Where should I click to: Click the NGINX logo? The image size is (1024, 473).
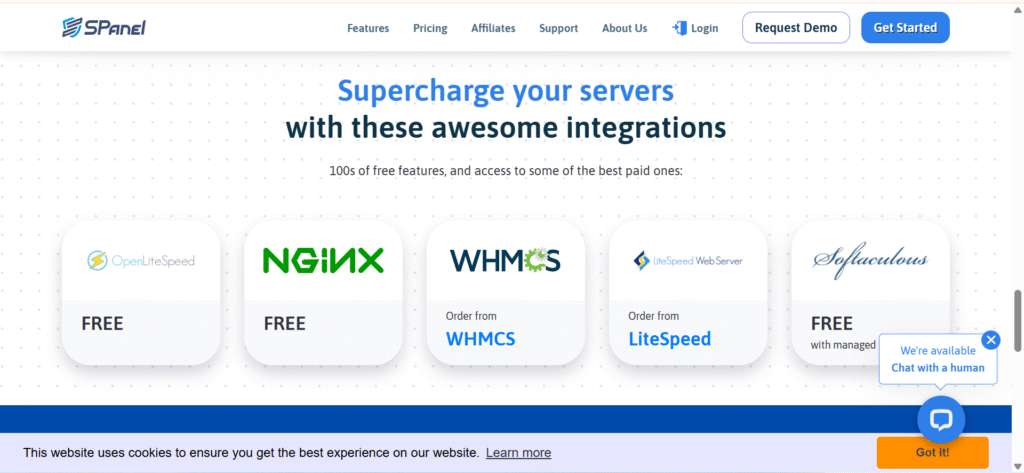pos(323,261)
